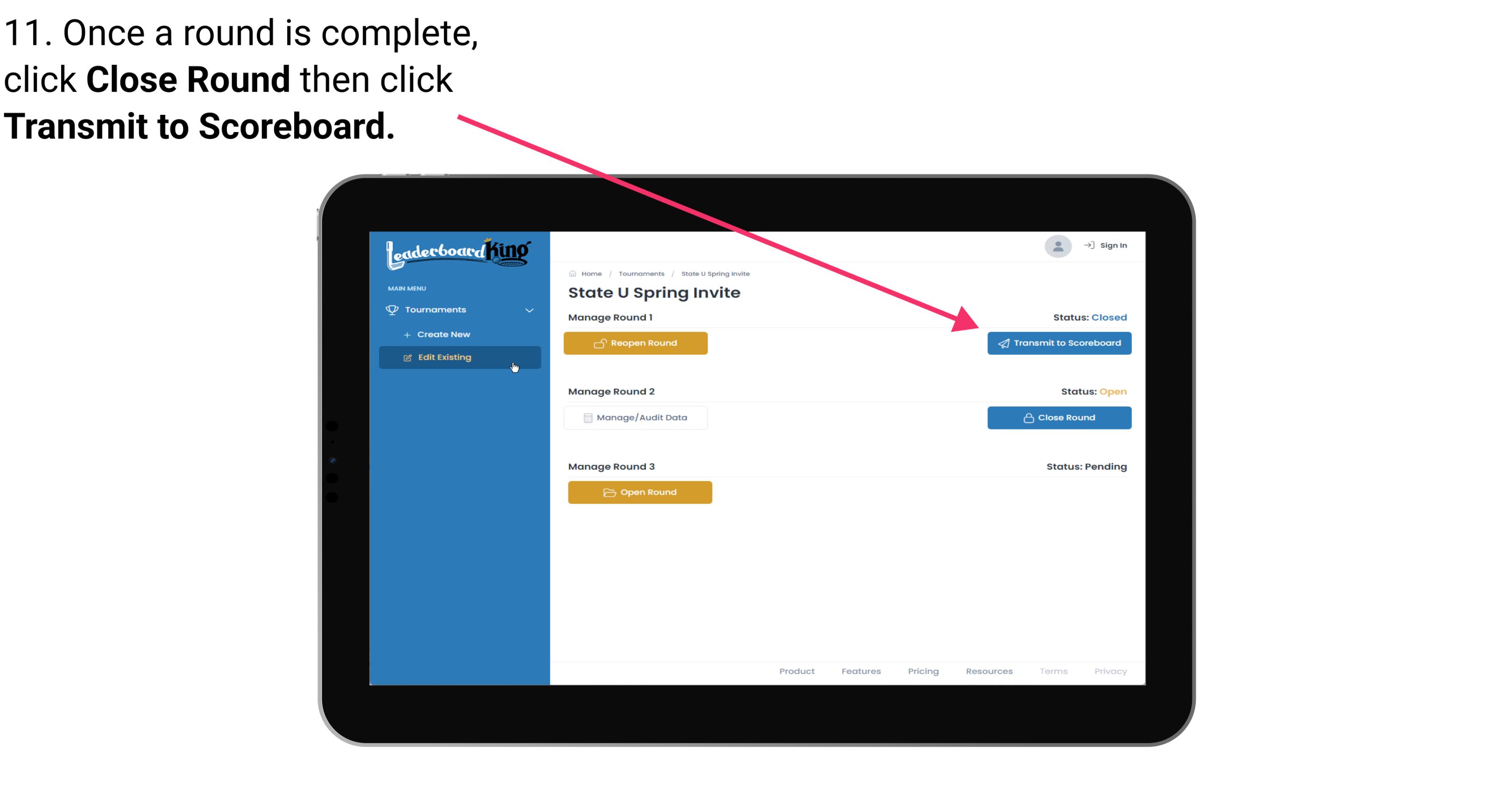Click the Pricing footer link

pyautogui.click(x=922, y=671)
